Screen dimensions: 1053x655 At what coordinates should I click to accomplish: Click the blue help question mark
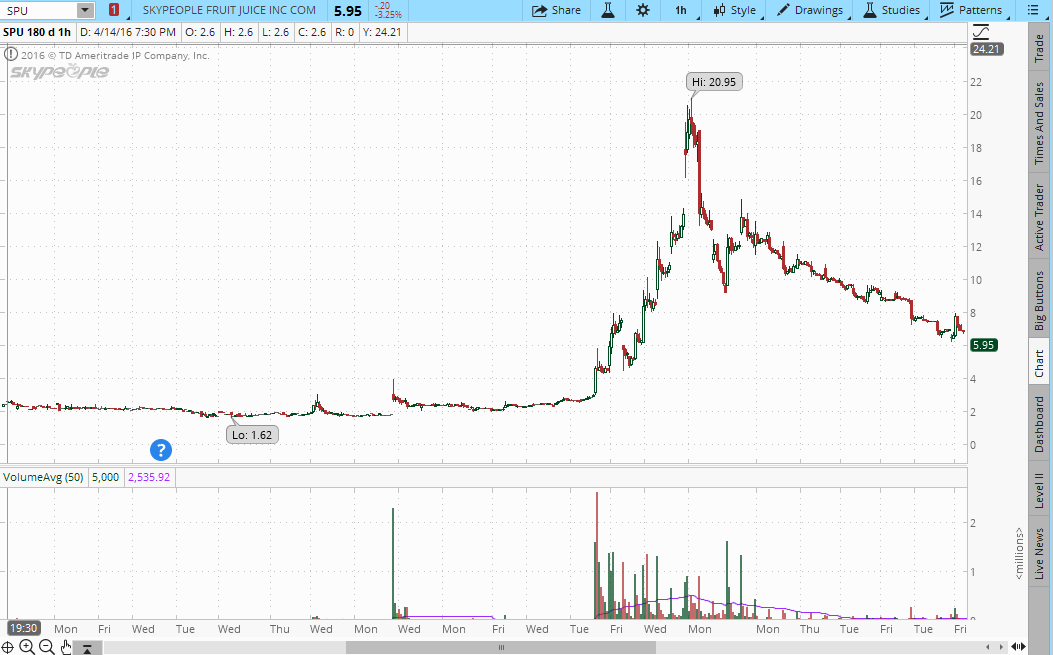[161, 450]
